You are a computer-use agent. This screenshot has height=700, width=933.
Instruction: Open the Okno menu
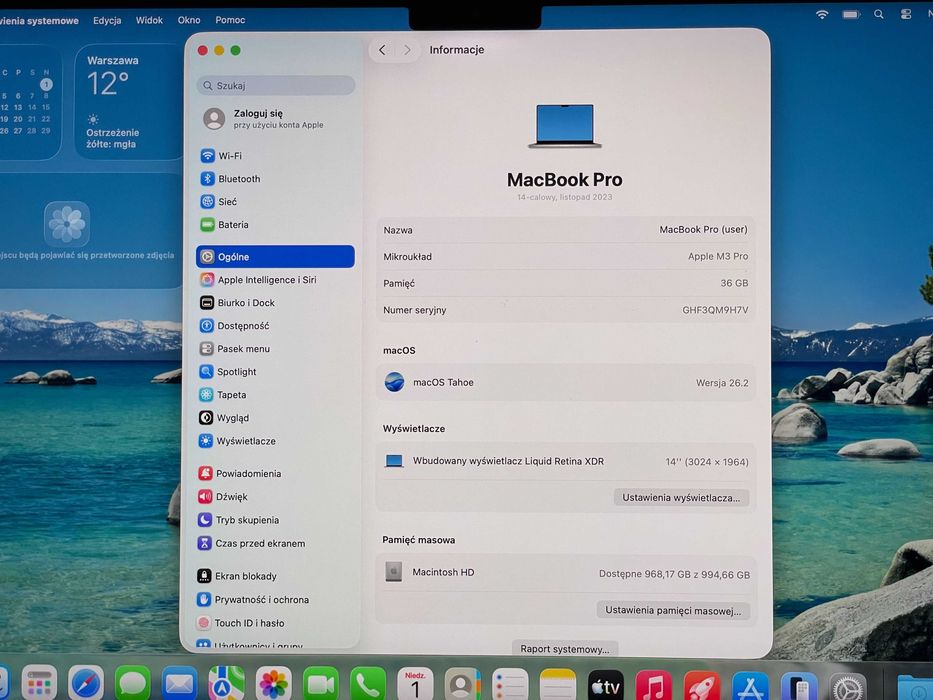(x=189, y=20)
